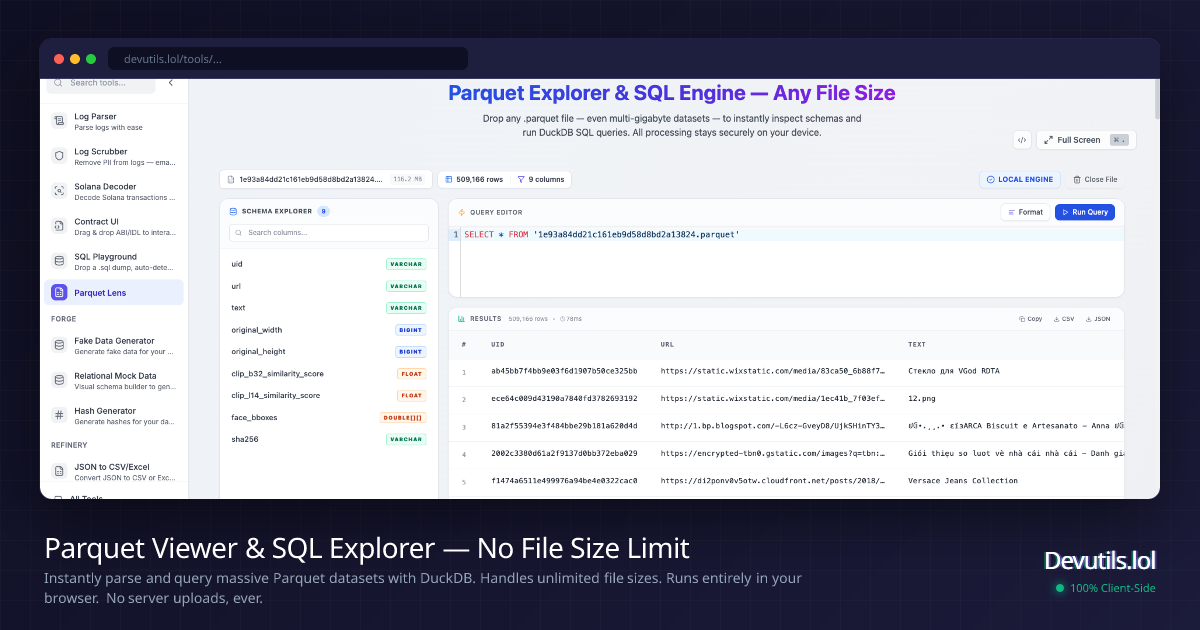Click the Close File button
This screenshot has width=1200, height=630.
(1095, 180)
